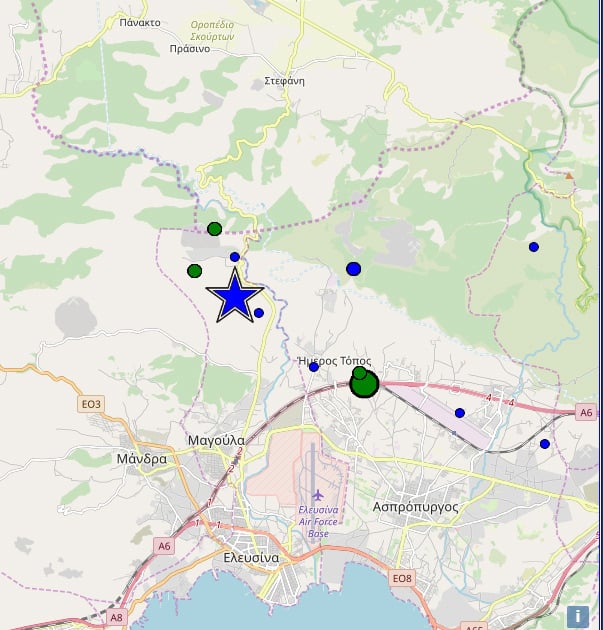
Task: Select the blue dot left of Ήμερος Τόπος markers
Action: (313, 367)
